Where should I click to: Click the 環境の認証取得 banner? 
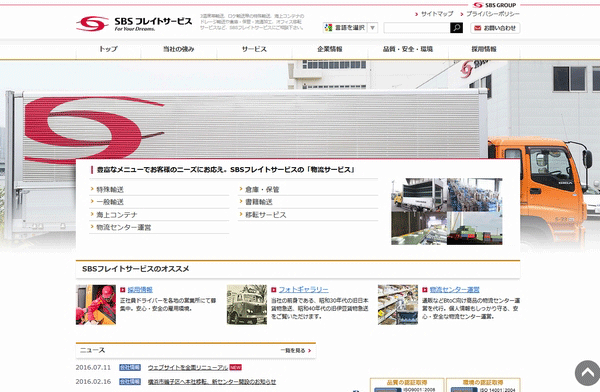(x=483, y=385)
